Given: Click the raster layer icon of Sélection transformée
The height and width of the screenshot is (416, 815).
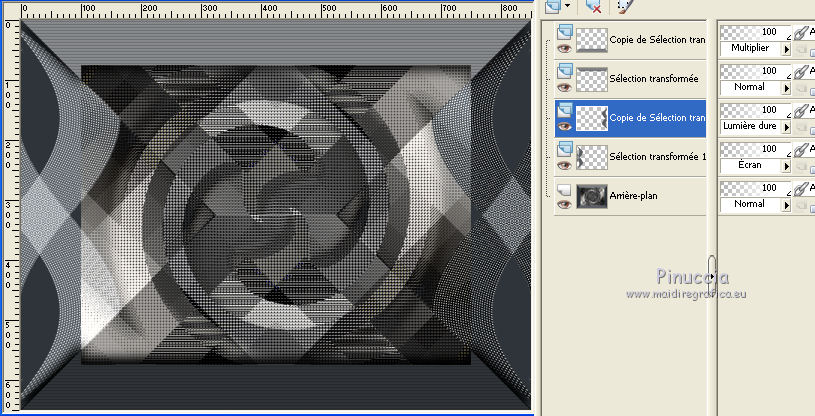Looking at the screenshot, I should (564, 71).
